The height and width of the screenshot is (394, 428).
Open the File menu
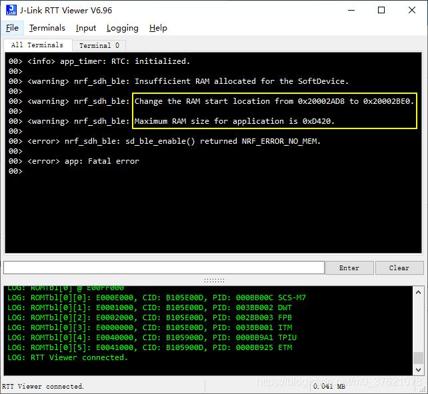pos(12,28)
